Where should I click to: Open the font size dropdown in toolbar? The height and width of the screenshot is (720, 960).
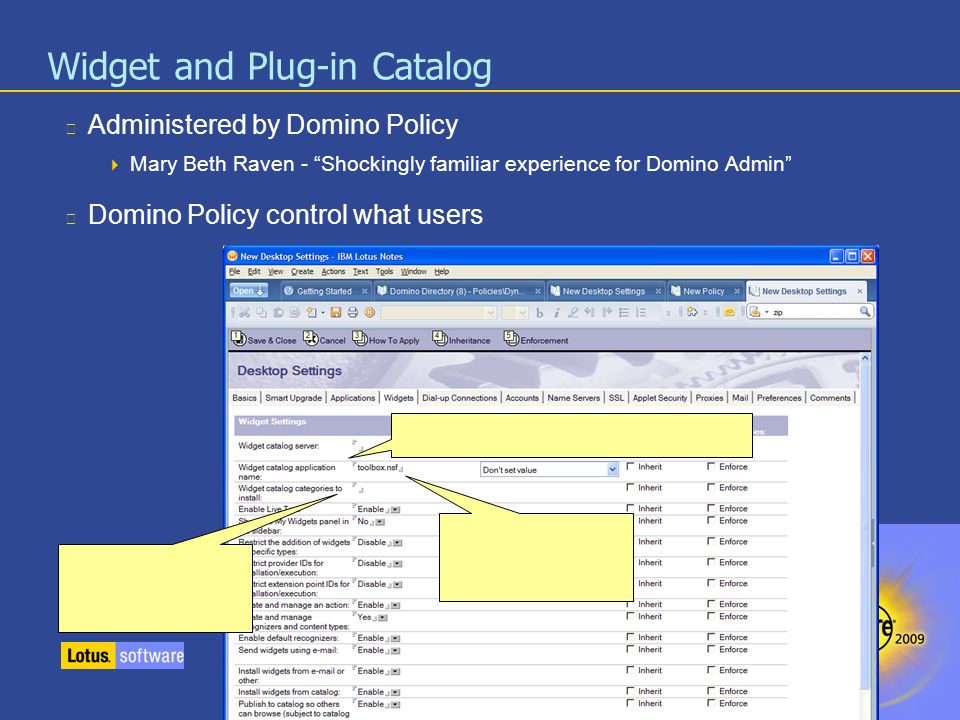(522, 313)
